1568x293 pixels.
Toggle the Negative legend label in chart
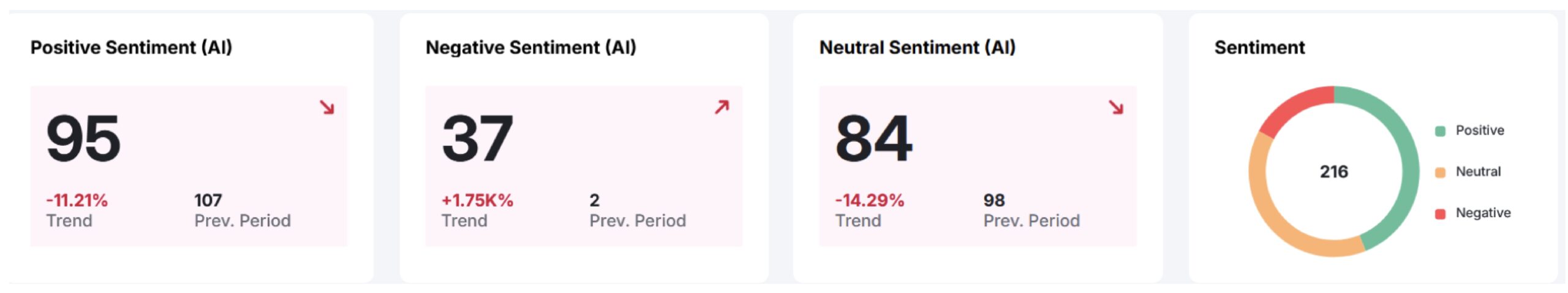(1483, 213)
